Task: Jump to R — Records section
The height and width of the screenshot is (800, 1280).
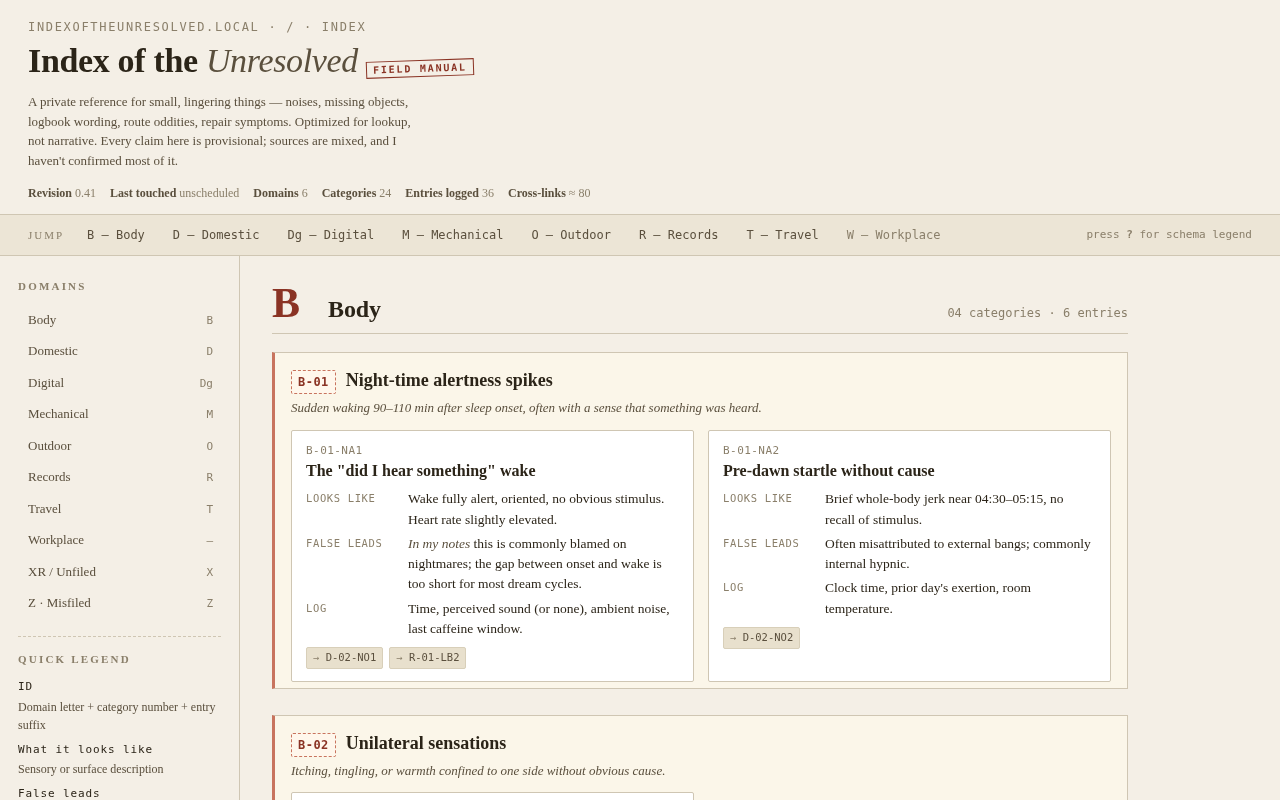Action: click(x=679, y=235)
